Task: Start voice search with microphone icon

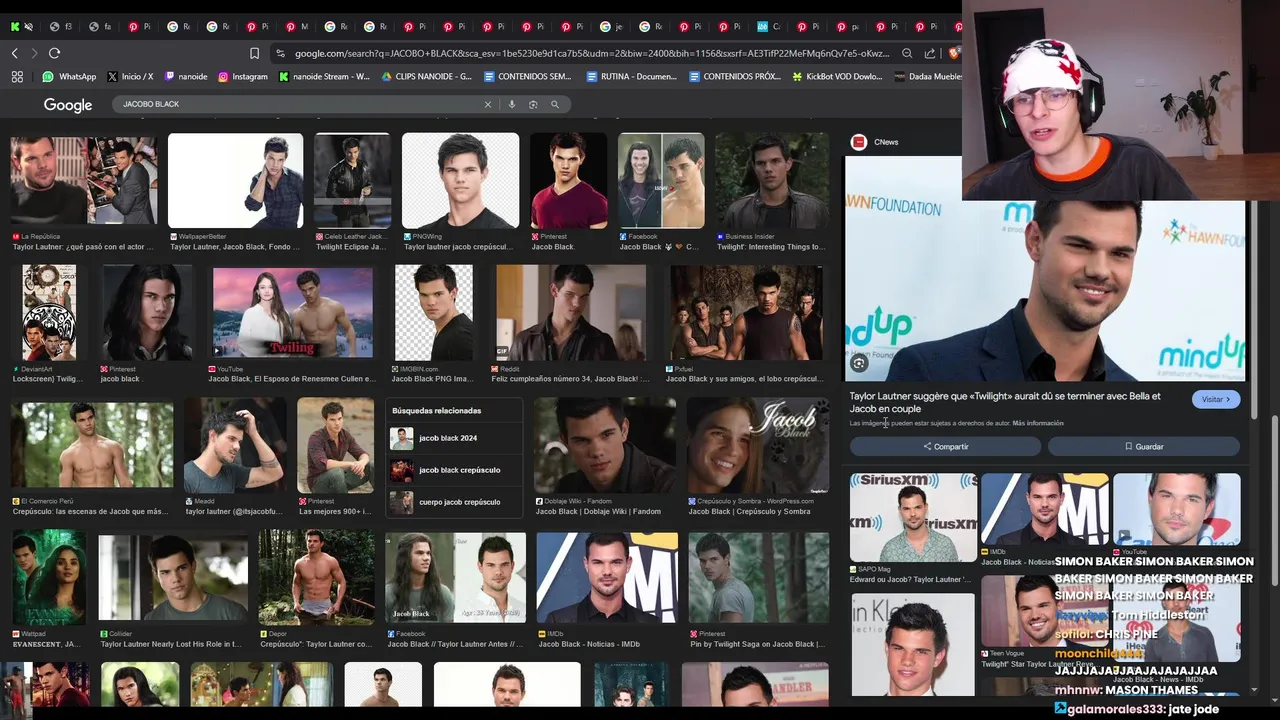Action: pos(512,104)
